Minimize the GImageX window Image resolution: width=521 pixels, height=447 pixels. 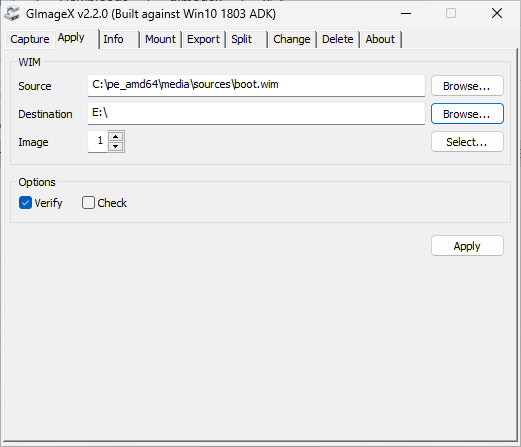406,14
